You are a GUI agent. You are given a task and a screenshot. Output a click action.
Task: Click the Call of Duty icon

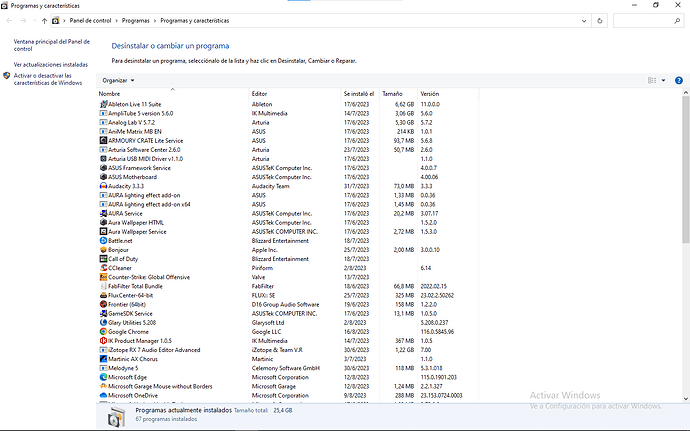103,259
